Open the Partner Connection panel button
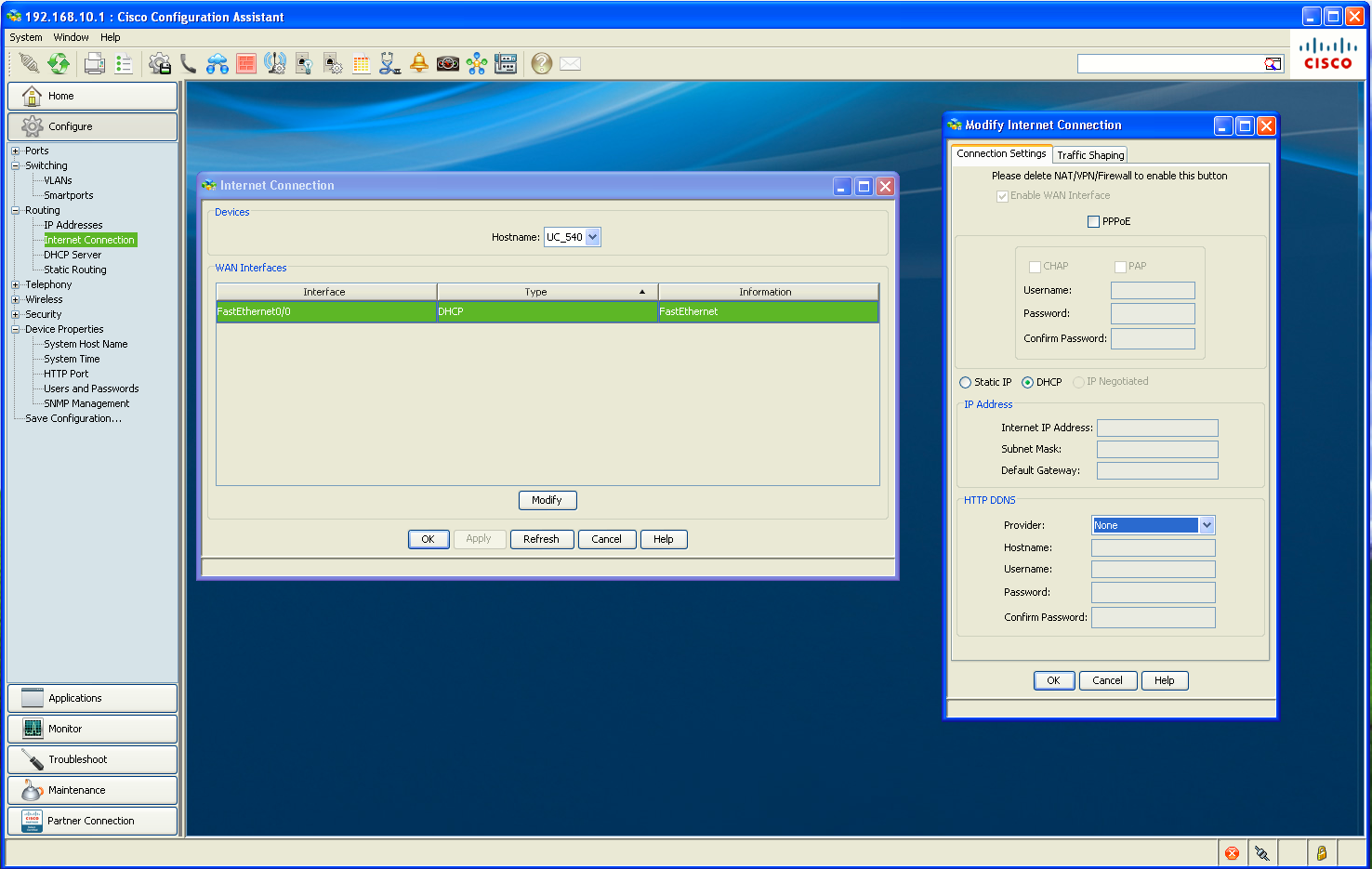 pyautogui.click(x=92, y=821)
